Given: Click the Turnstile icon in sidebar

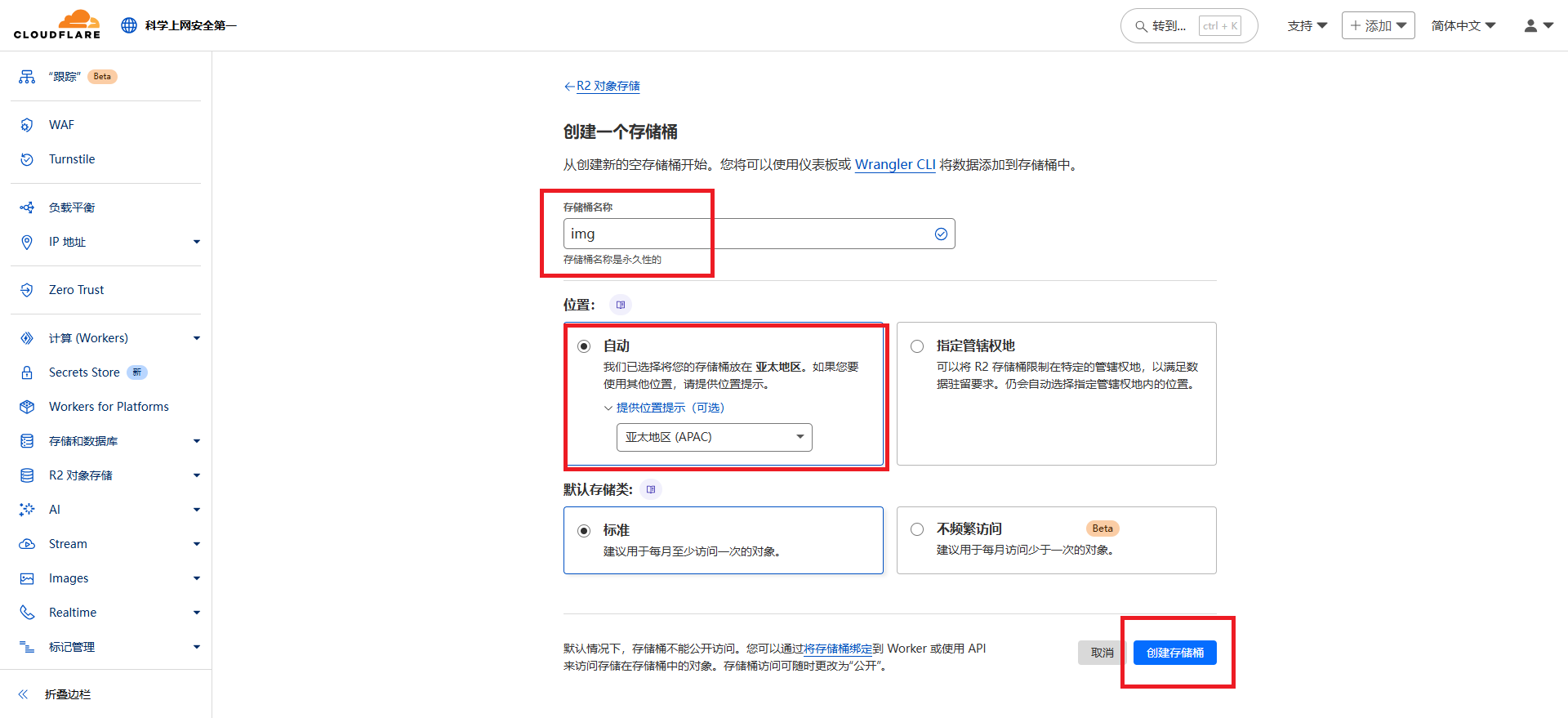Looking at the screenshot, I should [x=27, y=159].
